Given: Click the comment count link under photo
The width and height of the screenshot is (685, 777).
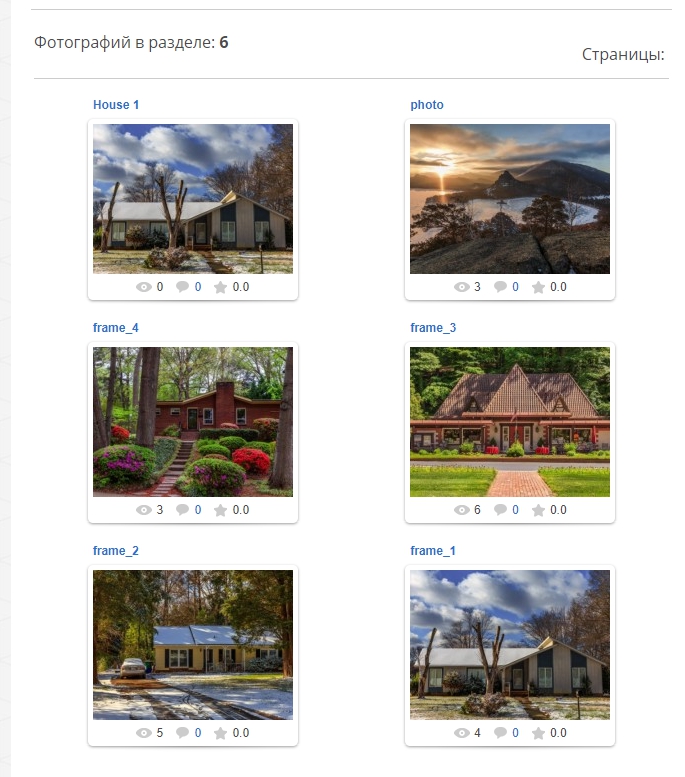Looking at the screenshot, I should pyautogui.click(x=515, y=287).
